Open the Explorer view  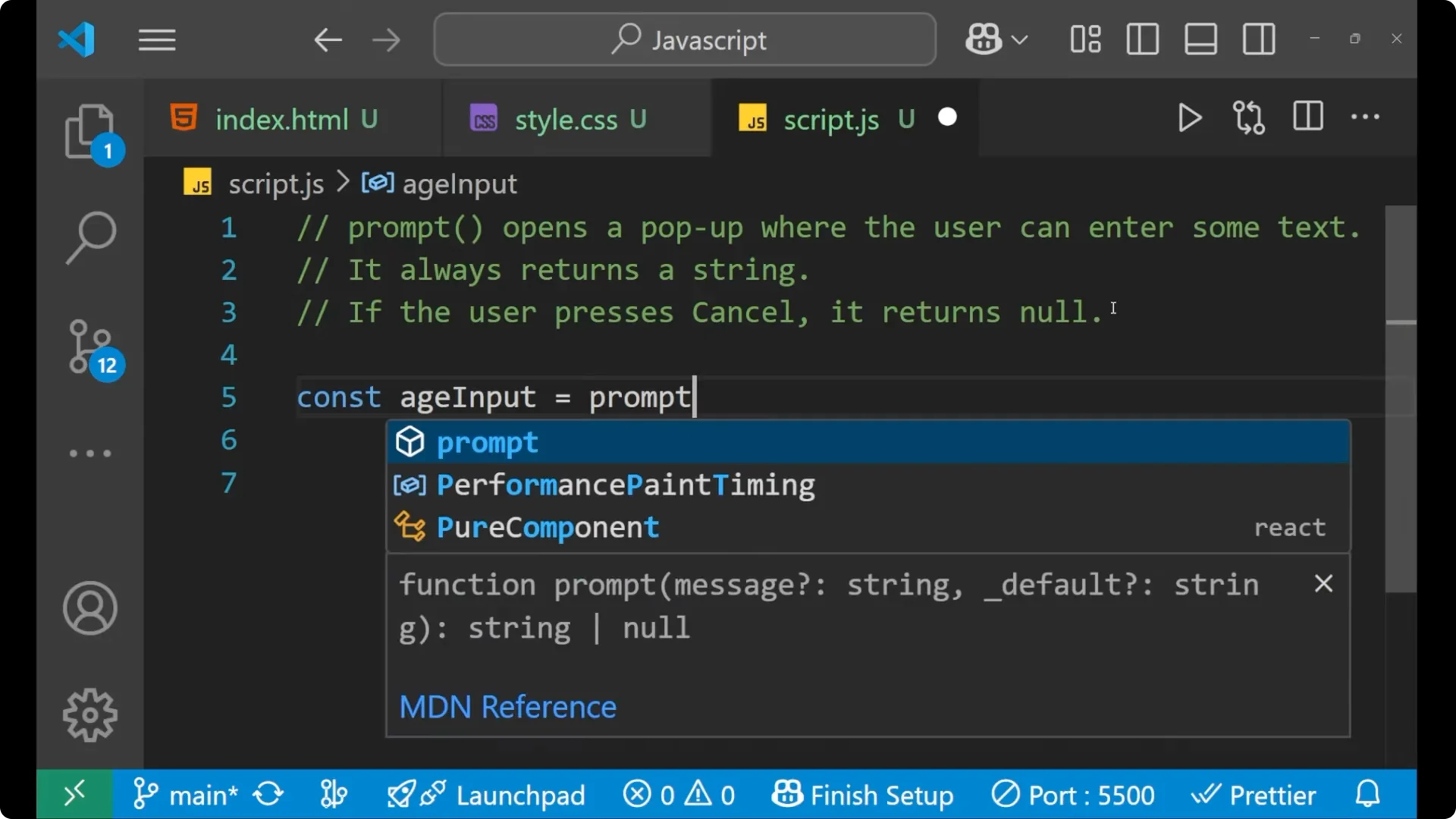90,130
